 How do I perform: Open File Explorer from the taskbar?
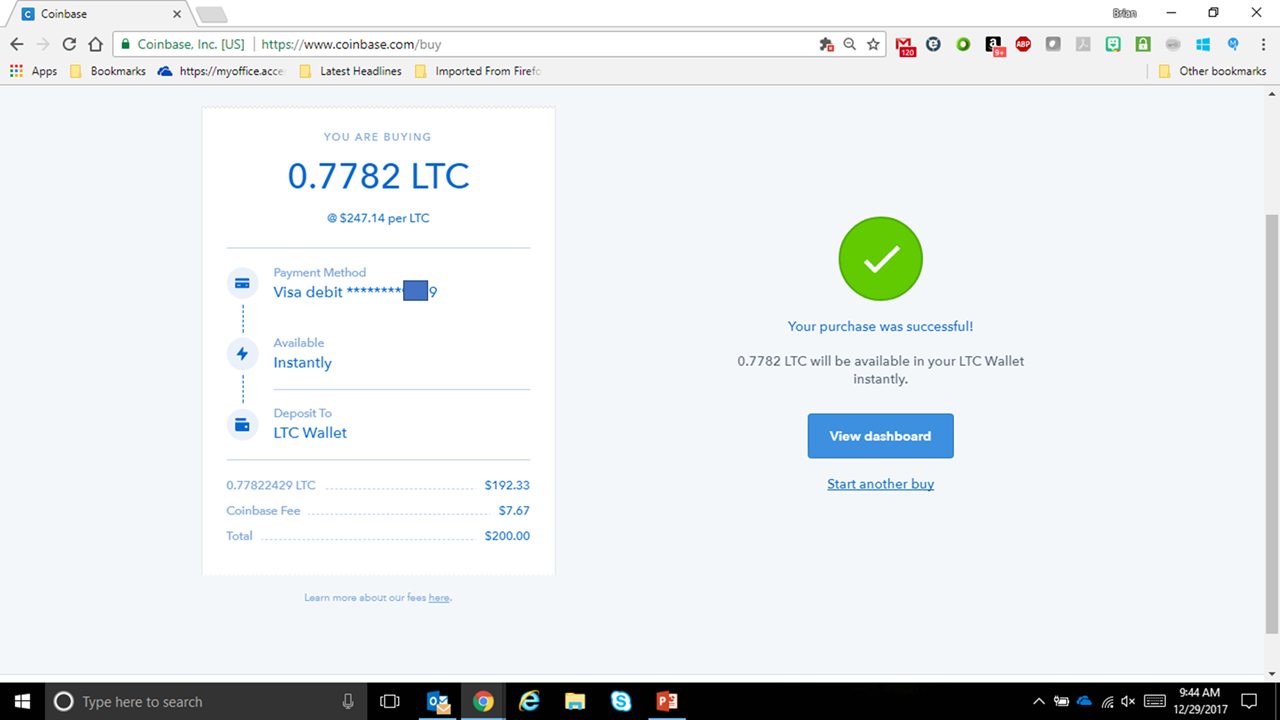click(x=575, y=701)
